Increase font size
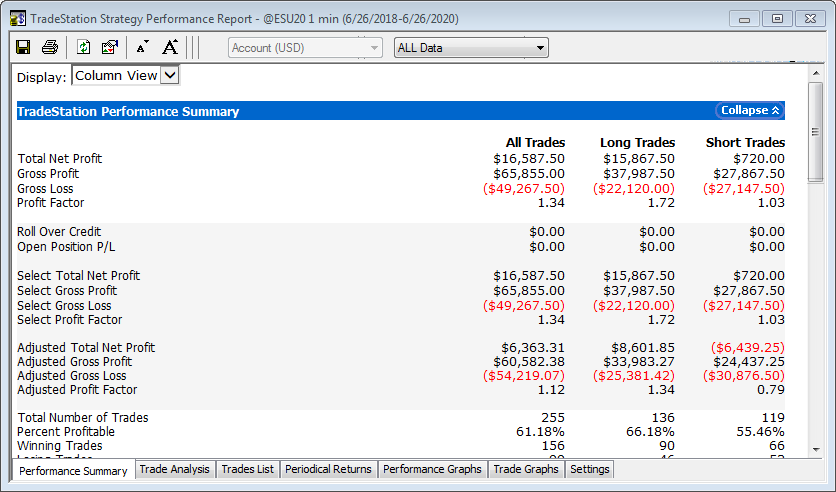Screen dimensions: 836x492 (170, 47)
